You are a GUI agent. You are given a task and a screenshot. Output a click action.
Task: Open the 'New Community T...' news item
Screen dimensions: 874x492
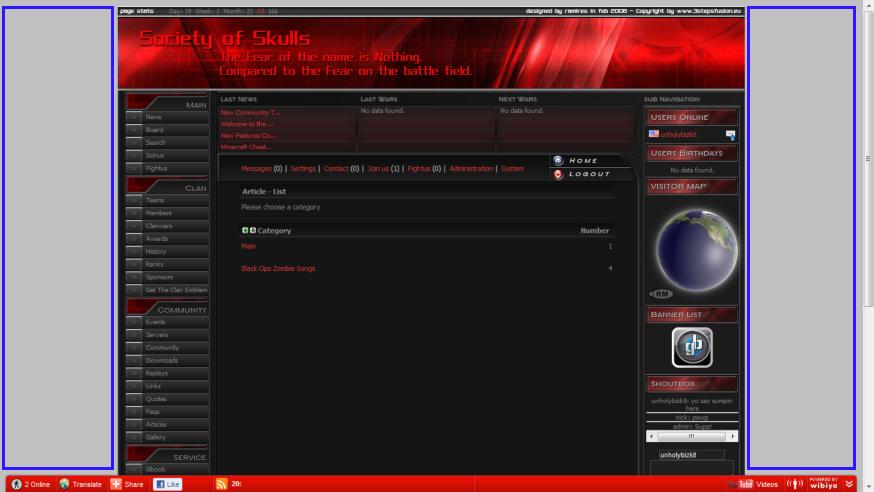pos(250,113)
